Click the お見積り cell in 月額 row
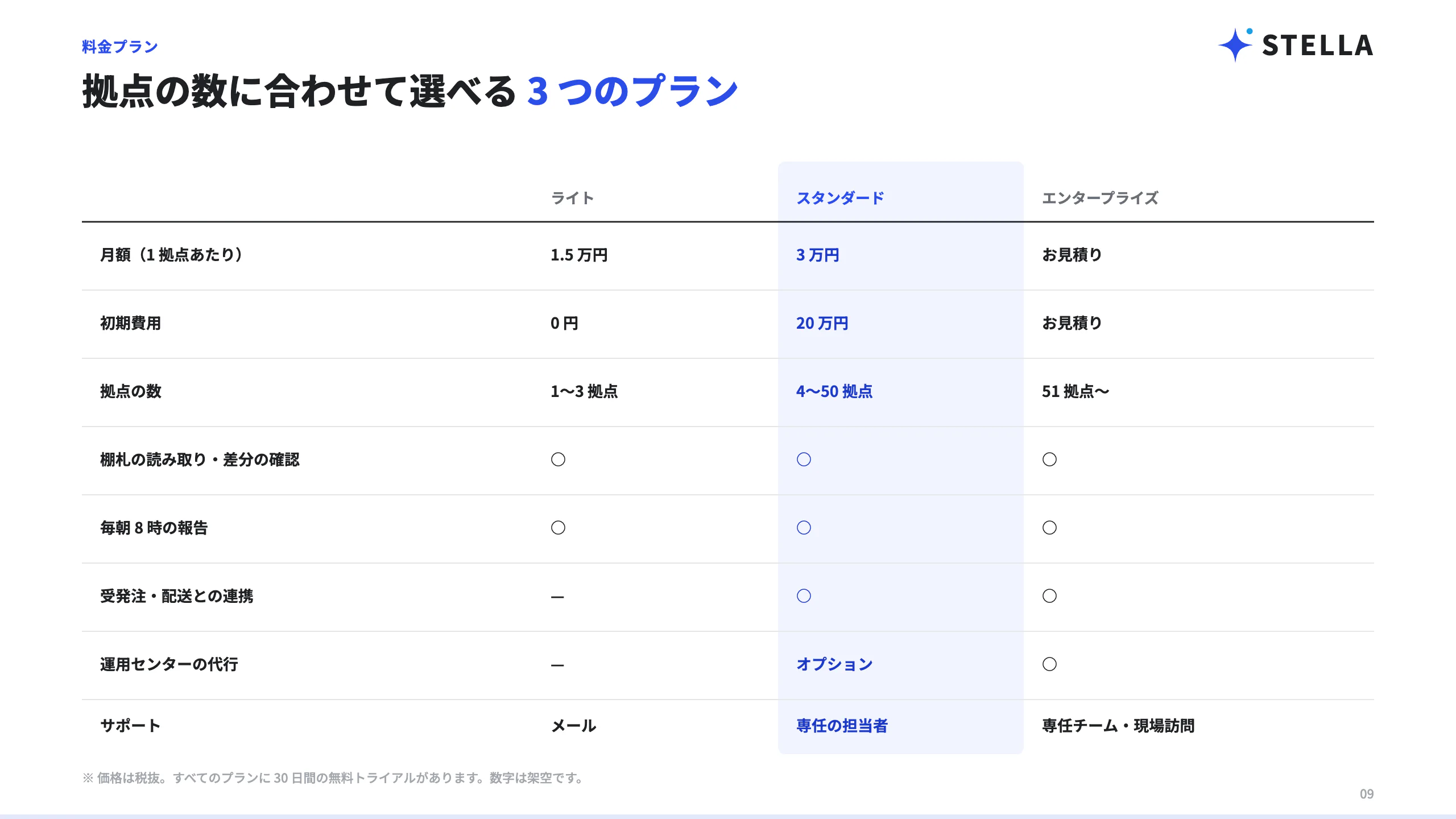 1072,255
